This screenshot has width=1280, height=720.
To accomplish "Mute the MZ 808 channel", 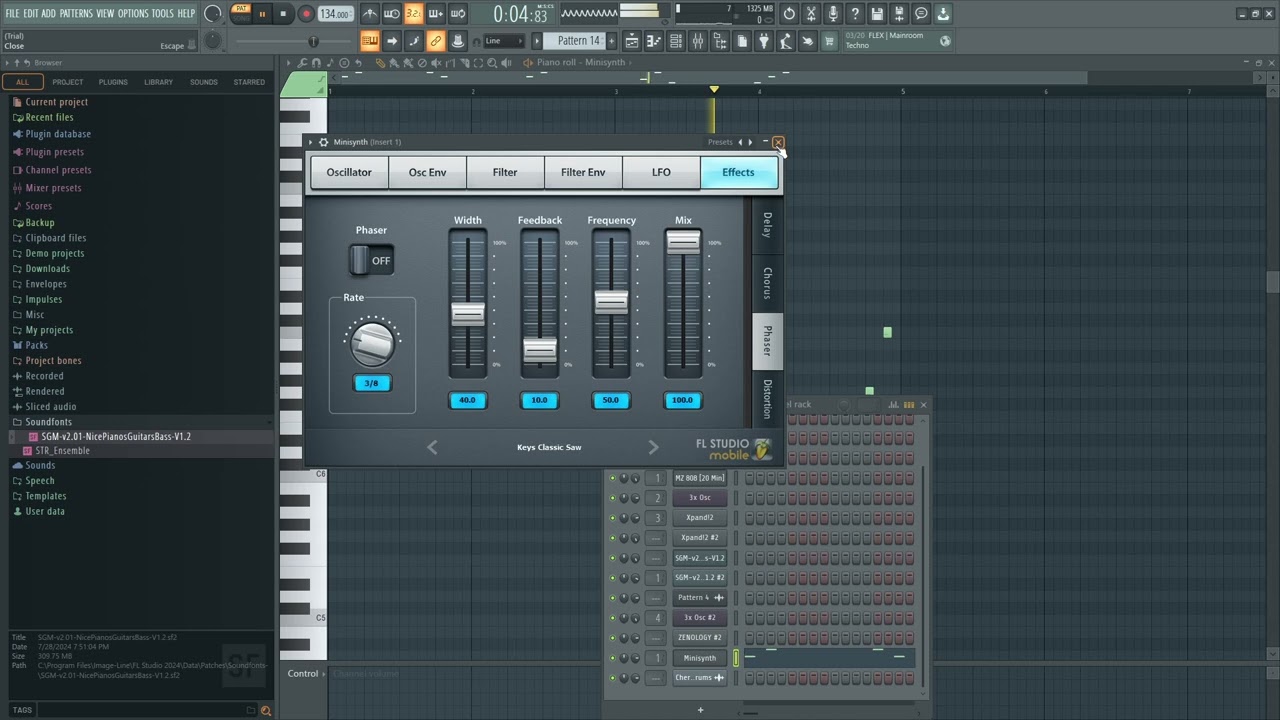I will [x=612, y=478].
